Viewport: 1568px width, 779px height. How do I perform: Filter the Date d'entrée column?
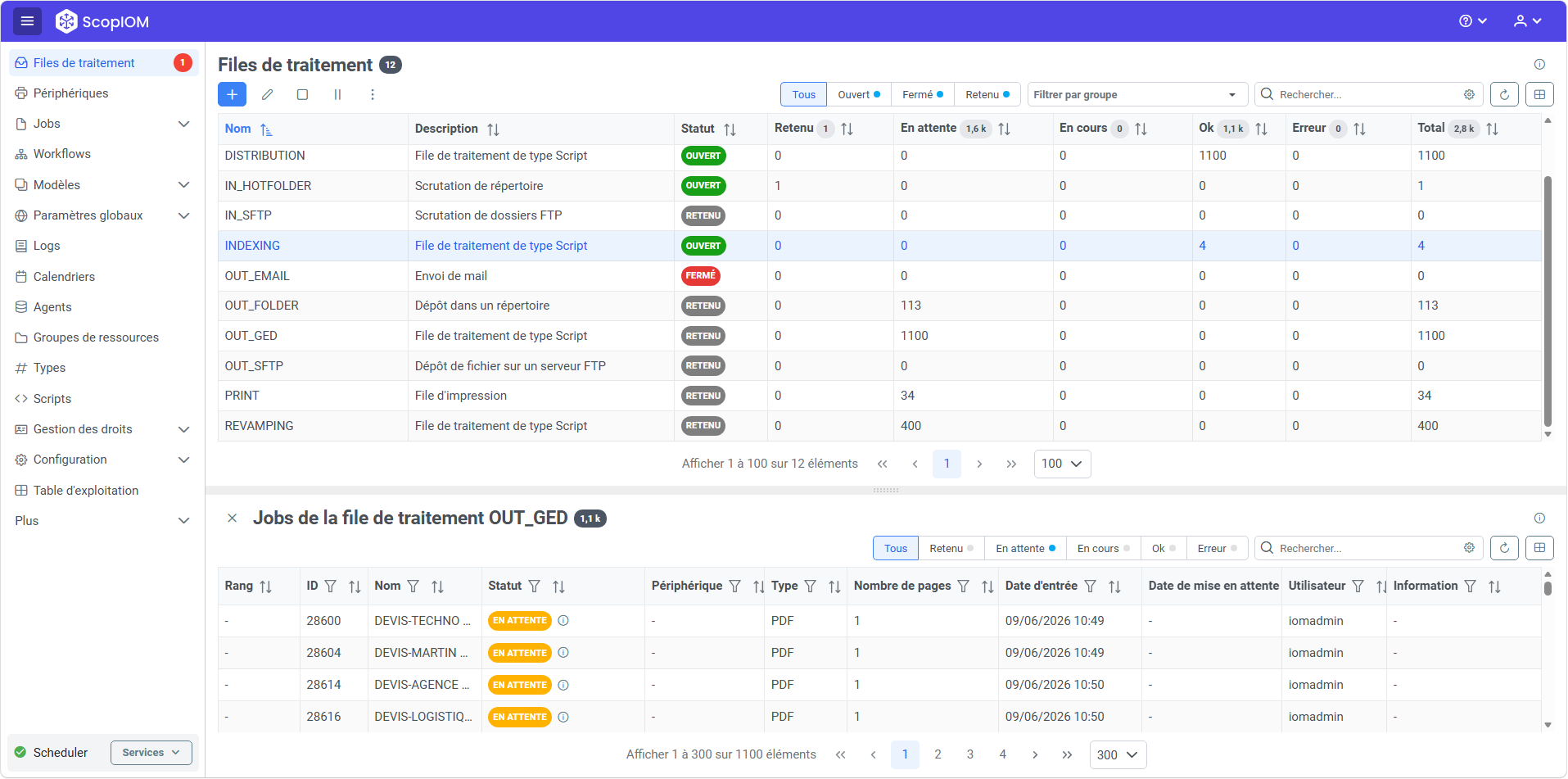[1090, 586]
